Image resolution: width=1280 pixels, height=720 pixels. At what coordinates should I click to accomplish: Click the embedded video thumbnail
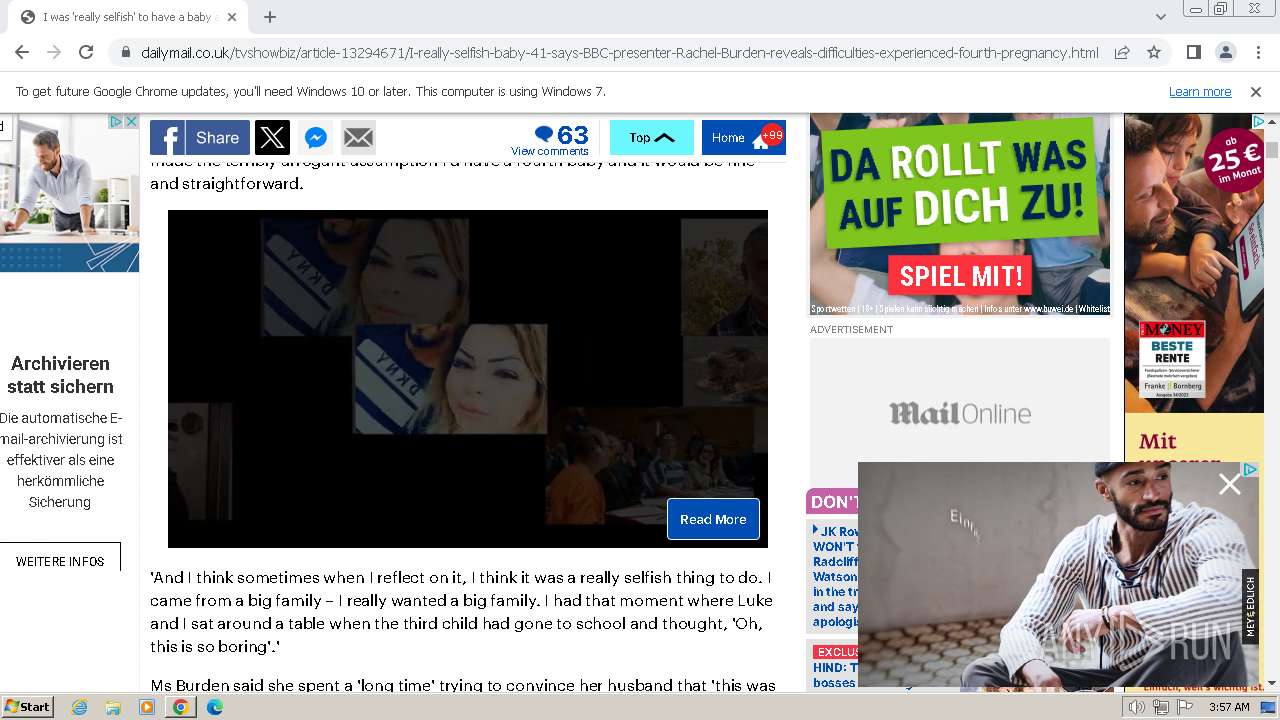coord(468,379)
